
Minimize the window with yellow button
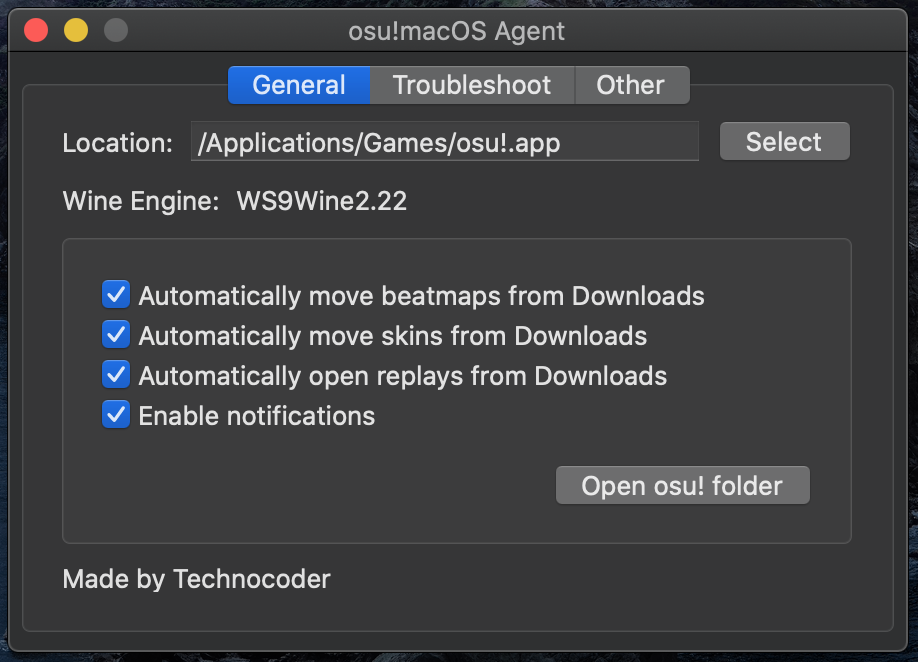[x=76, y=30]
